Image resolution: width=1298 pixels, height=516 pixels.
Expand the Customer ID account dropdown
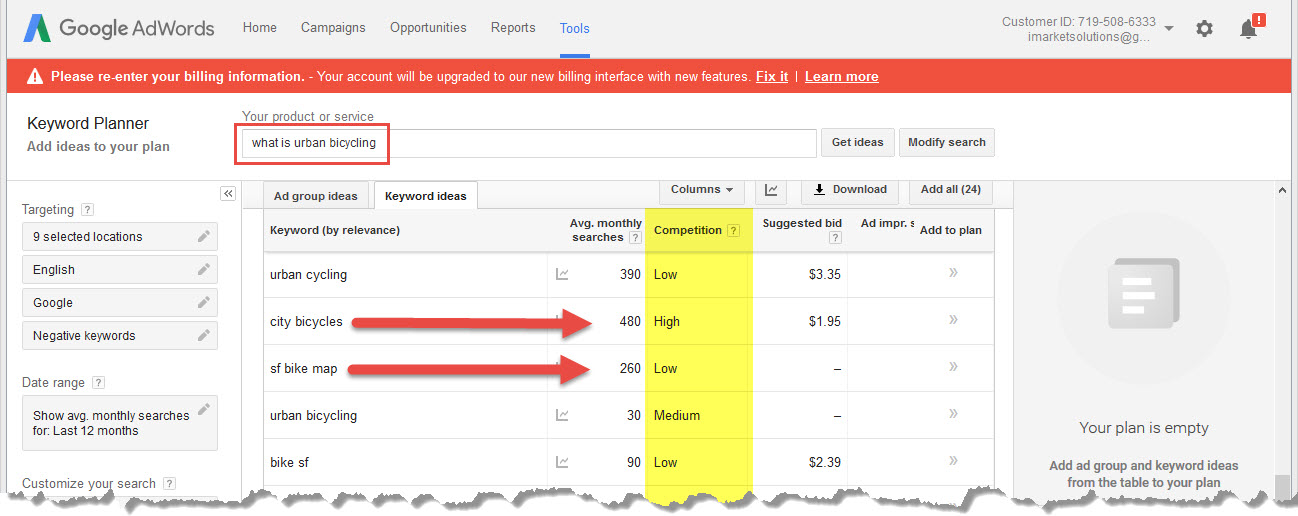tap(1169, 28)
